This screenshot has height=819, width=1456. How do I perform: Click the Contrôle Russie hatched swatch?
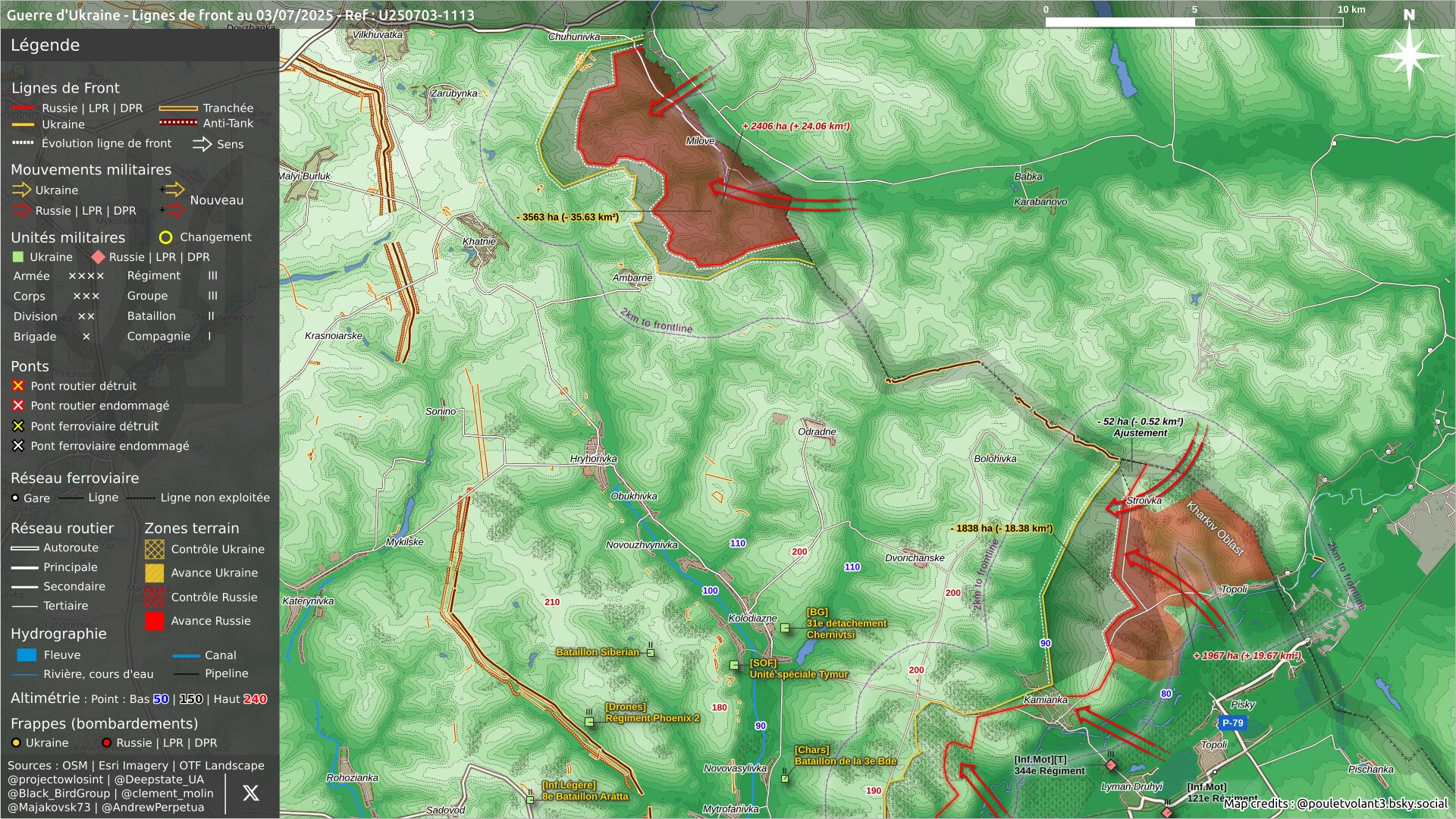click(x=154, y=598)
